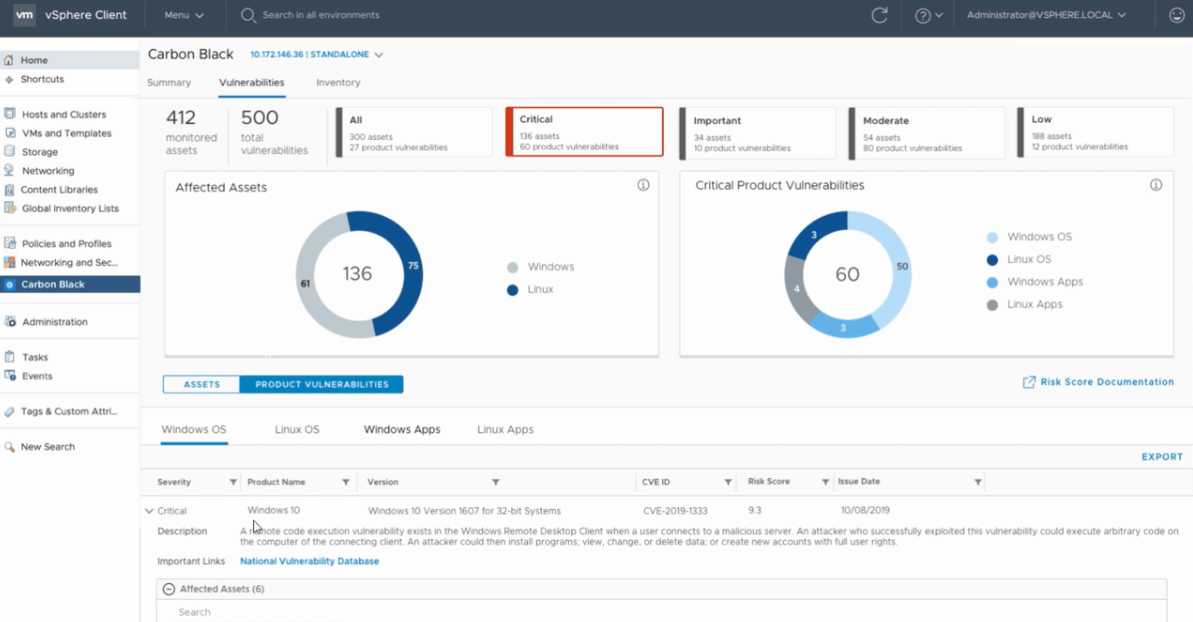The image size is (1193, 622).
Task: Click the Policies and Profiles icon
Action: (x=10, y=243)
